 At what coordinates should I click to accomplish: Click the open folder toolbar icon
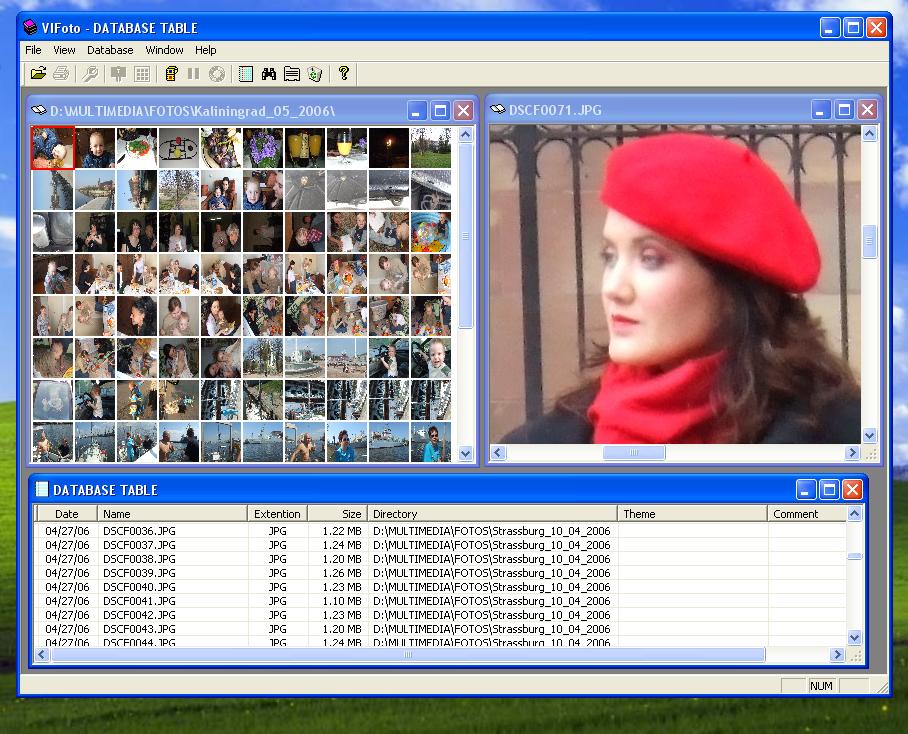[x=38, y=73]
